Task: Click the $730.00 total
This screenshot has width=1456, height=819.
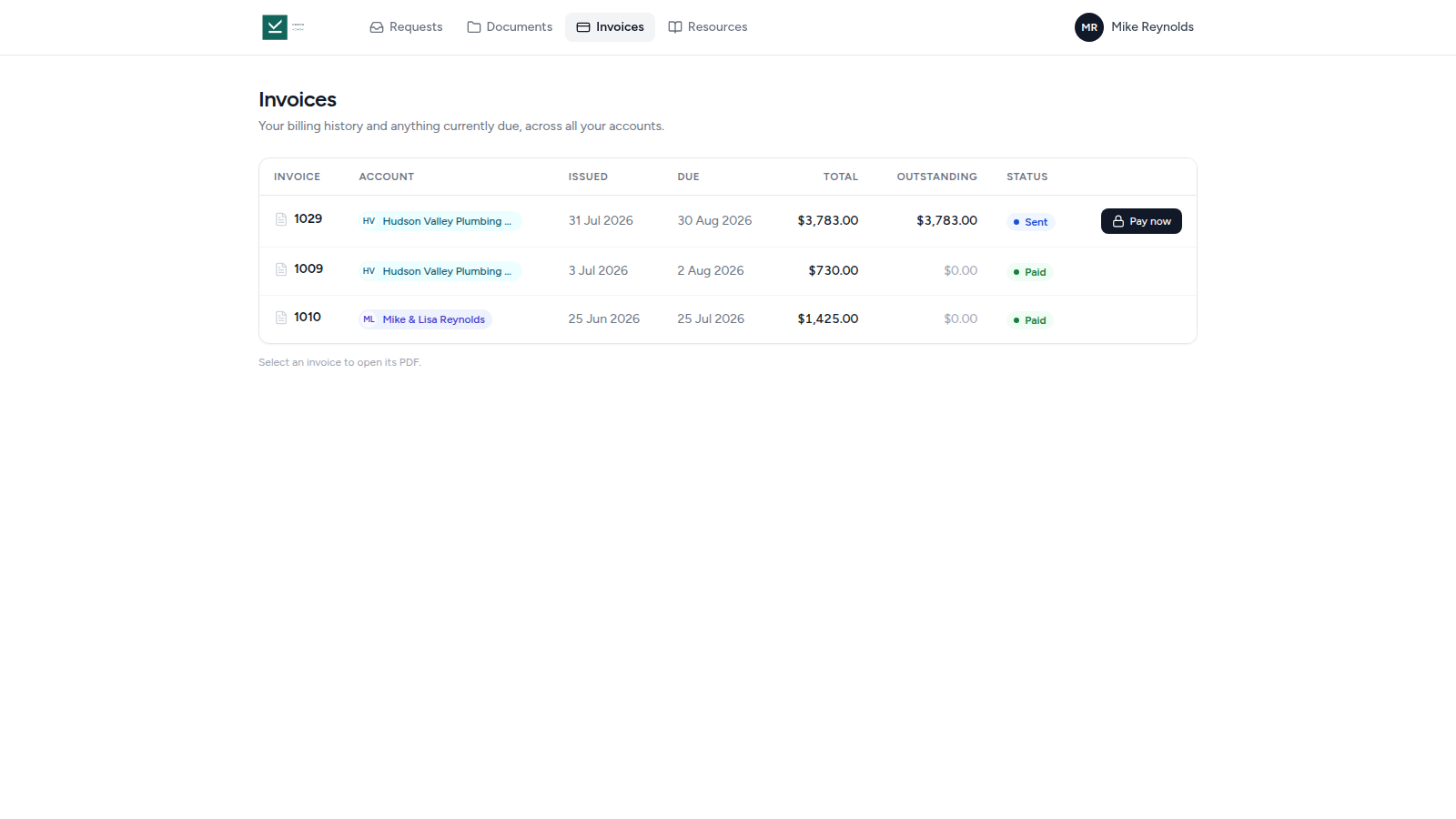Action: (x=834, y=271)
